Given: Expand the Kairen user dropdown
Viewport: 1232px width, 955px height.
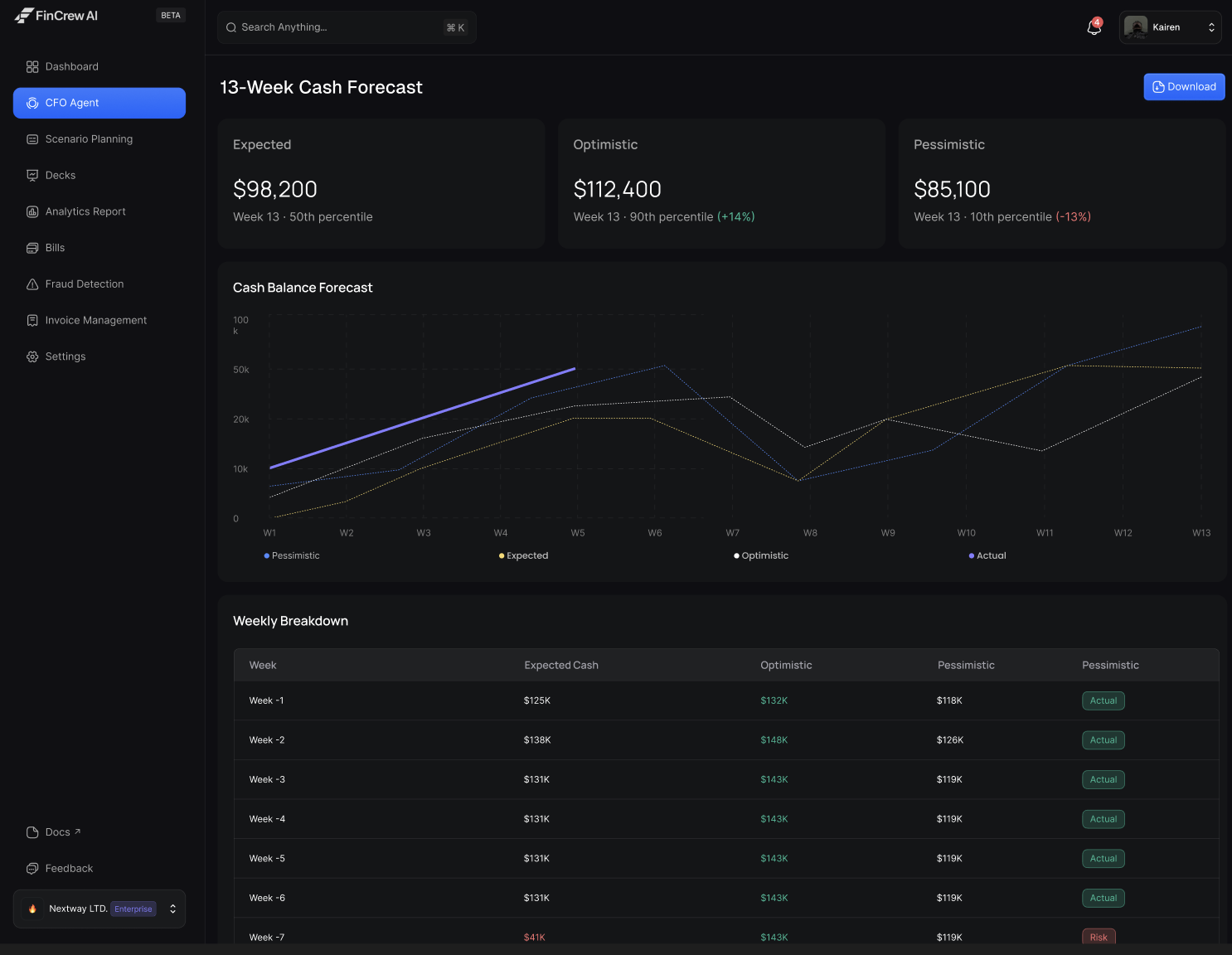Looking at the screenshot, I should pos(1170,27).
